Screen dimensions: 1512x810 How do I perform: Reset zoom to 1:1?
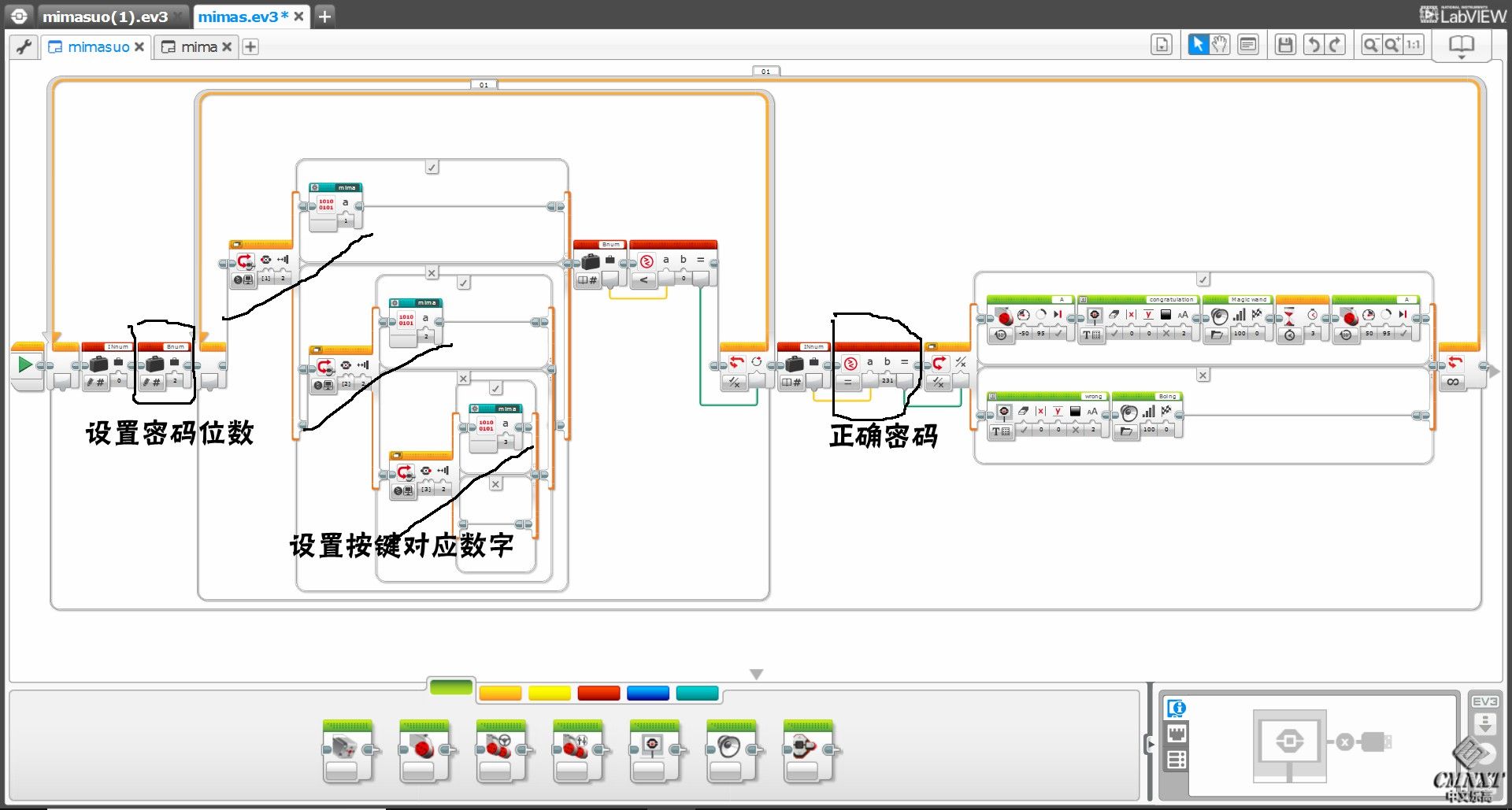click(1414, 45)
